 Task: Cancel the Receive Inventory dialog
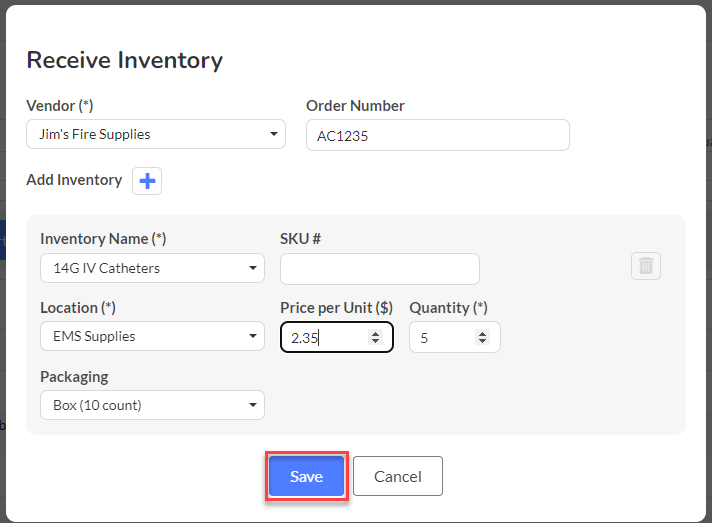coord(398,476)
